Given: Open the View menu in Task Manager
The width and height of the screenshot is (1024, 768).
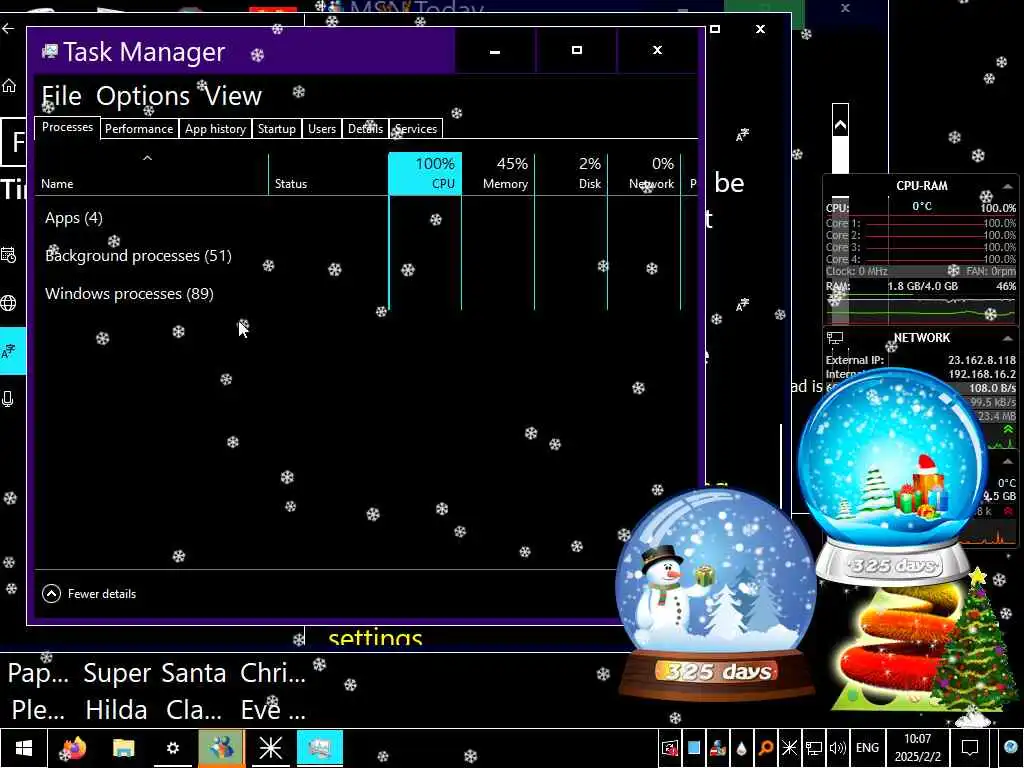Looking at the screenshot, I should click(233, 96).
